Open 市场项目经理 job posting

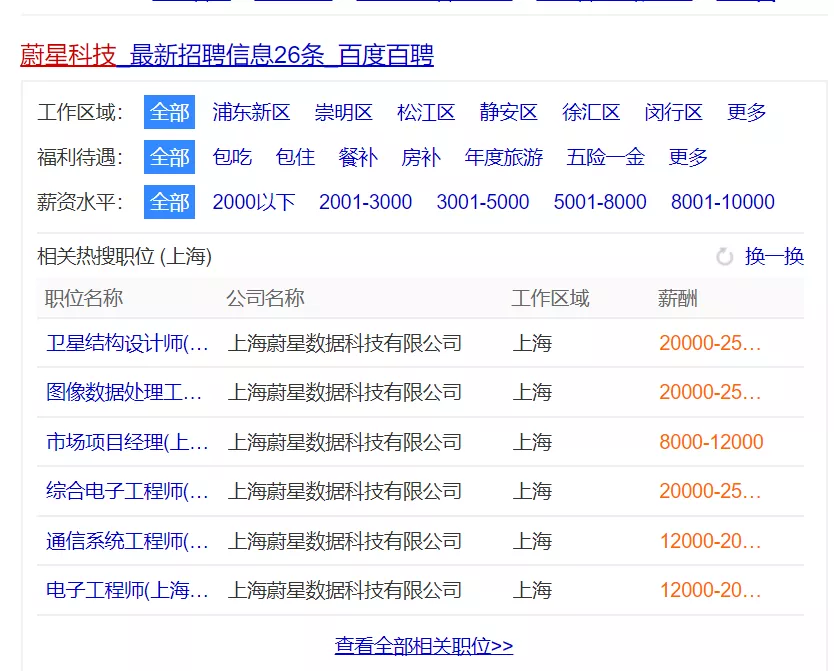(127, 442)
